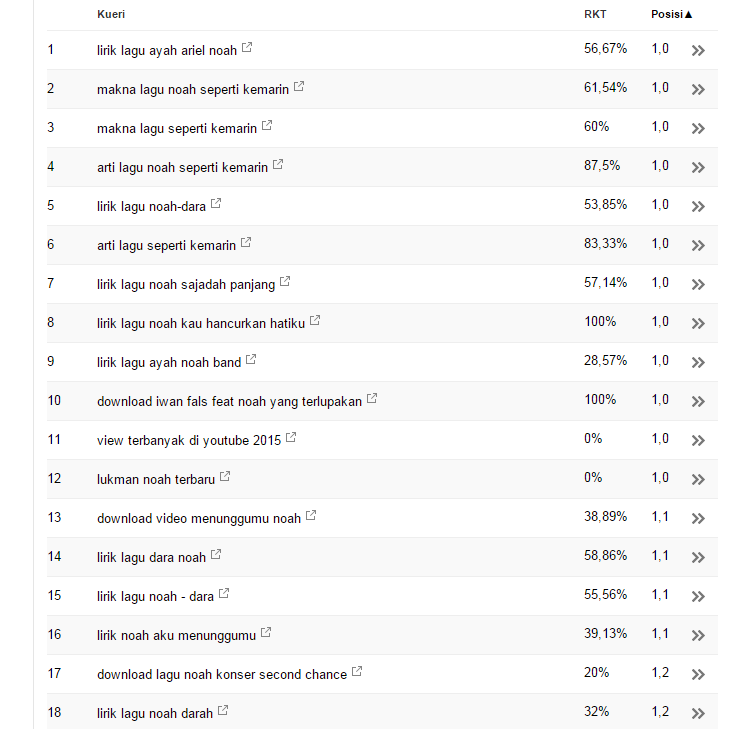Screen dimensions: 745x729
Task: Open external link icon for "view terbanyak di youtube 2015"
Action: 291,438
